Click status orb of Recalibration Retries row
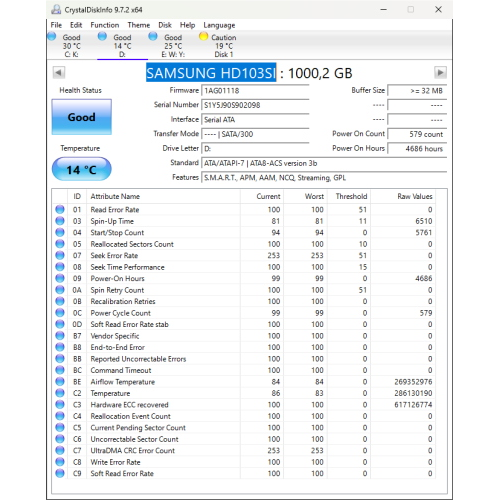The image size is (500, 500). pos(60,301)
